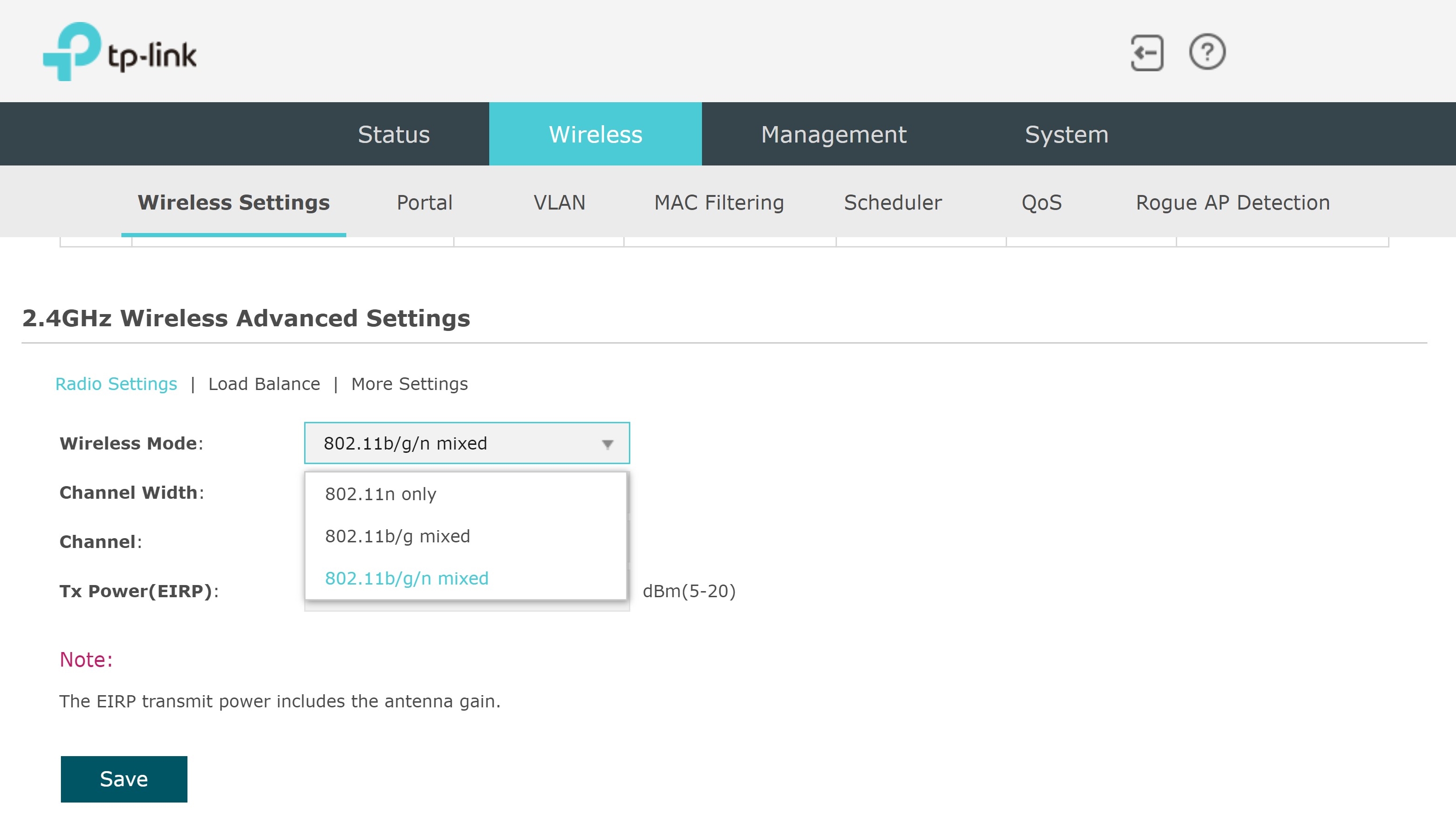Select 802.11n only option
The image size is (1456, 833).
point(381,494)
